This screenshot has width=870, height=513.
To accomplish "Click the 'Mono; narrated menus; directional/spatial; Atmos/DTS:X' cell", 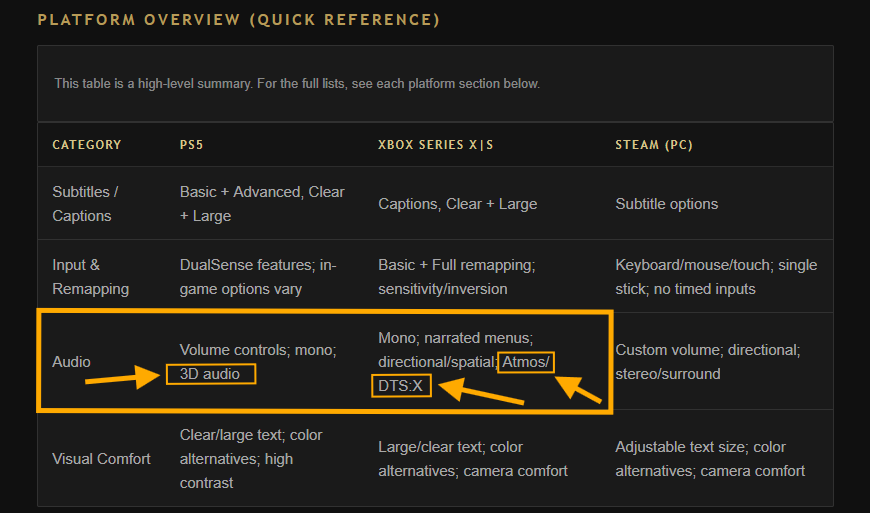I will (463, 362).
